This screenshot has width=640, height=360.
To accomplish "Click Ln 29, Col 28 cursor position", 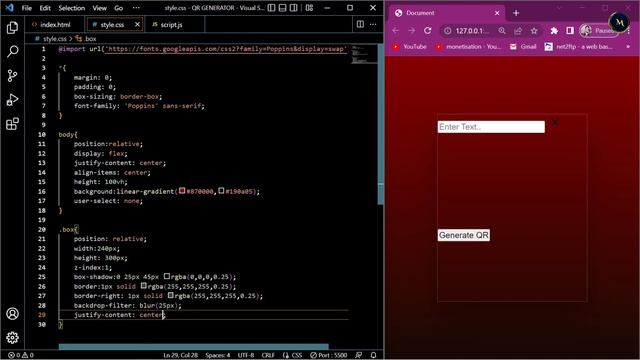I will click(180, 355).
